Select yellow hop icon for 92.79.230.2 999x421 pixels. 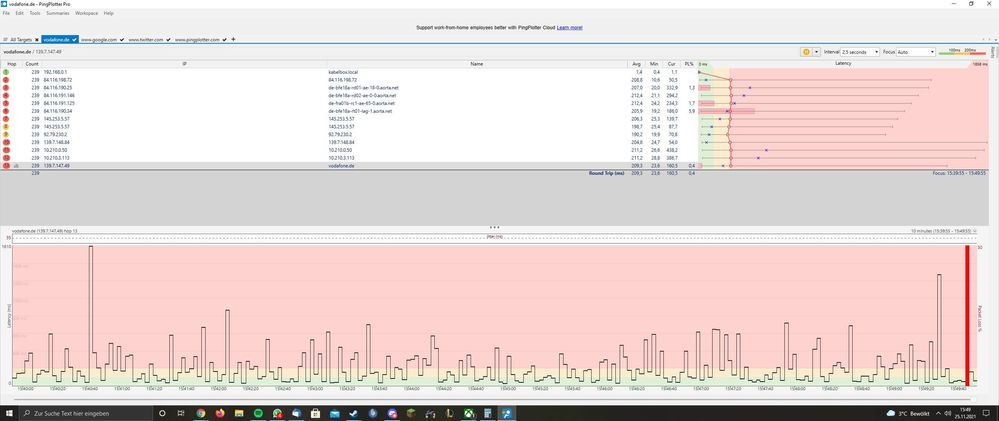click(6, 134)
